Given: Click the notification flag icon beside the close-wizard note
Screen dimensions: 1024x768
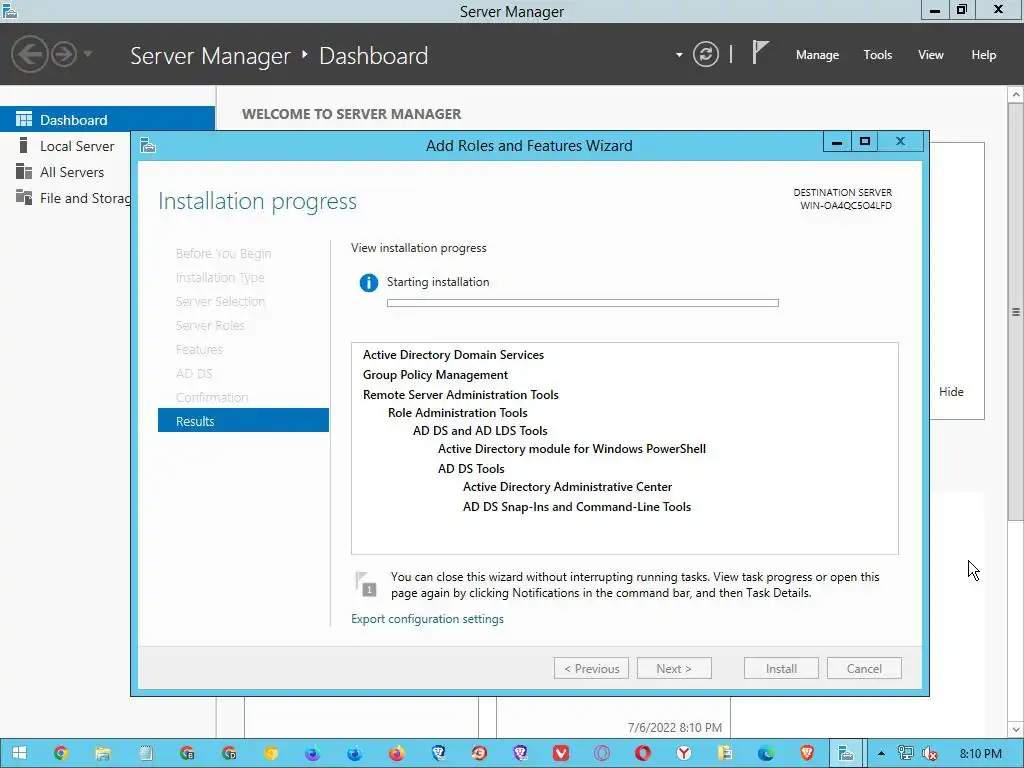Looking at the screenshot, I should click(x=366, y=584).
